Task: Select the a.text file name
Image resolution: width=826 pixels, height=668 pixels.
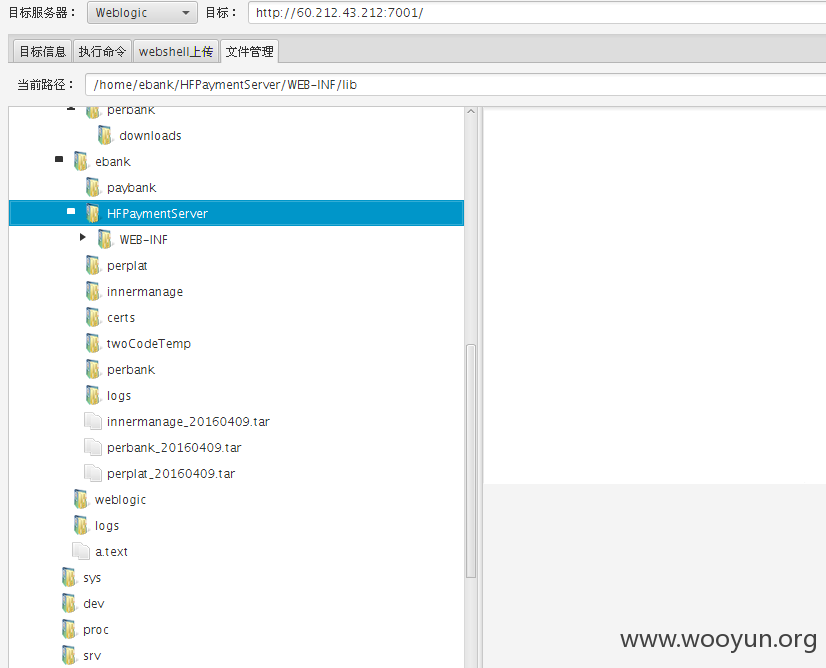Action: 111,552
